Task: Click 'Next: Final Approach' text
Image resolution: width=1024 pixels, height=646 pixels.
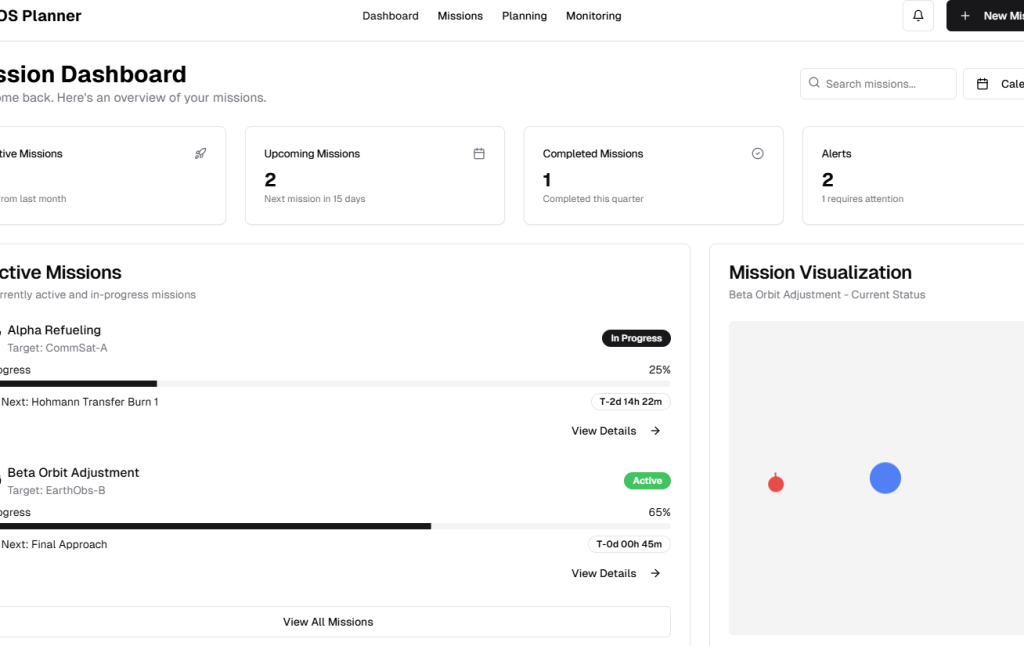Action: pos(54,544)
